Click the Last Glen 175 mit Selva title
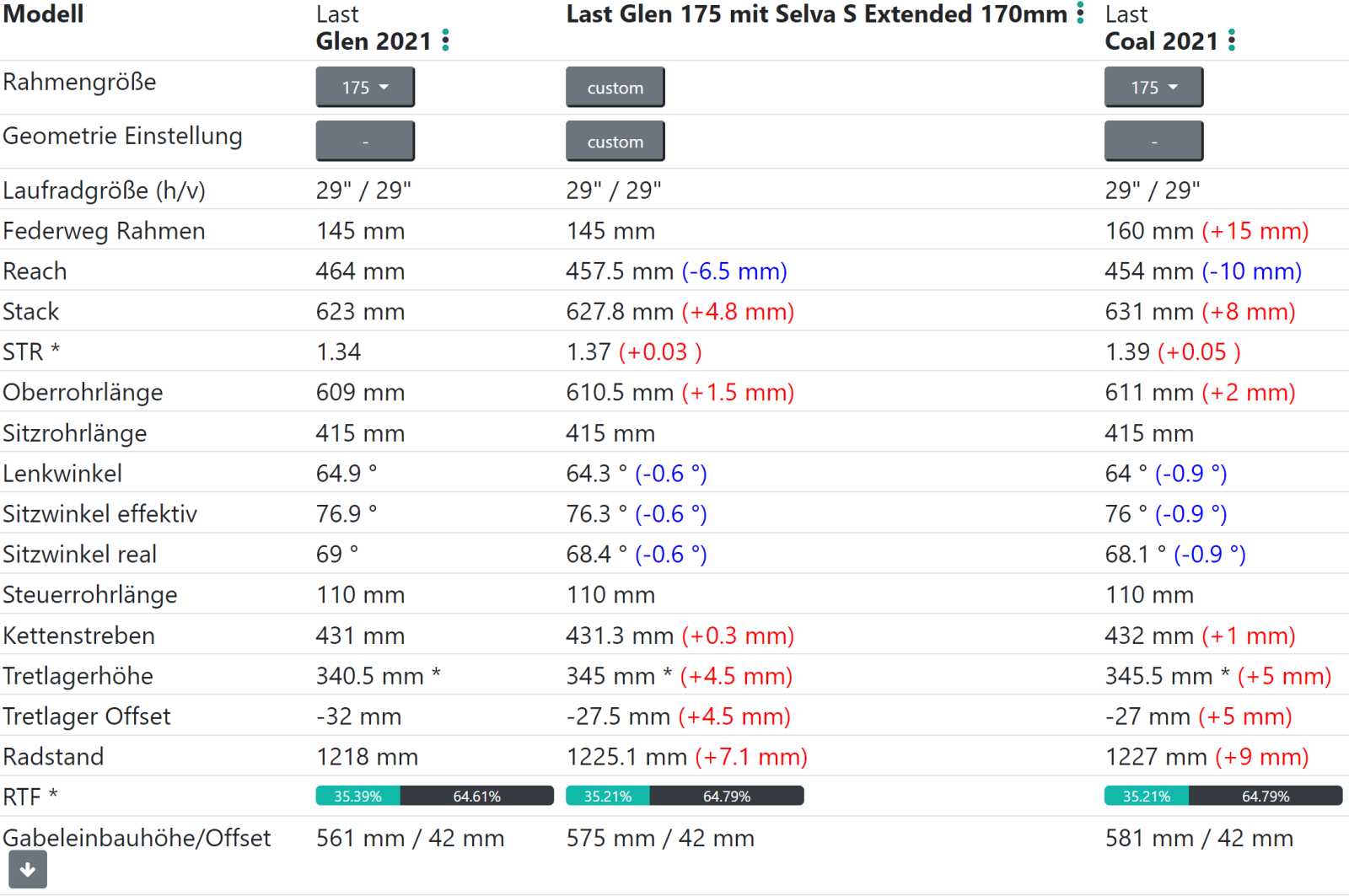Image resolution: width=1349 pixels, height=896 pixels. (x=816, y=14)
